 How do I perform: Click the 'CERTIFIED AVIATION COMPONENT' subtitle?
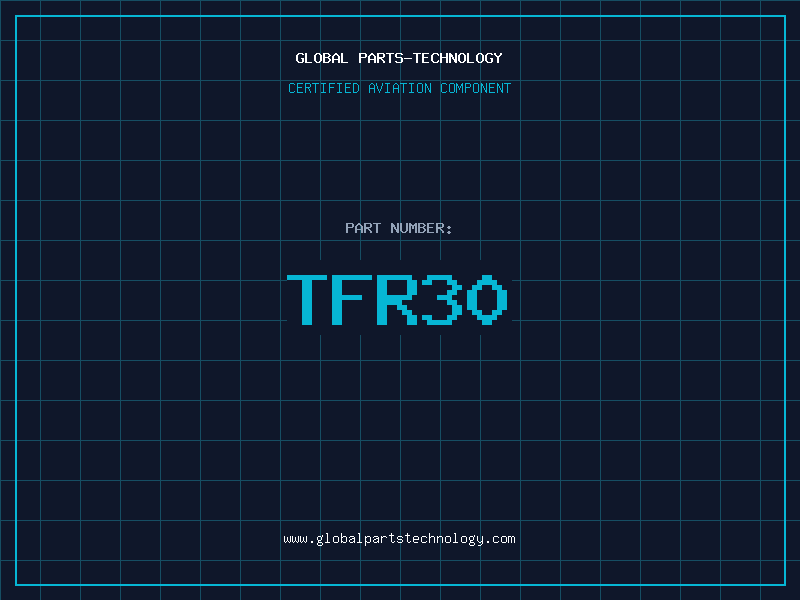pyautogui.click(x=399, y=88)
